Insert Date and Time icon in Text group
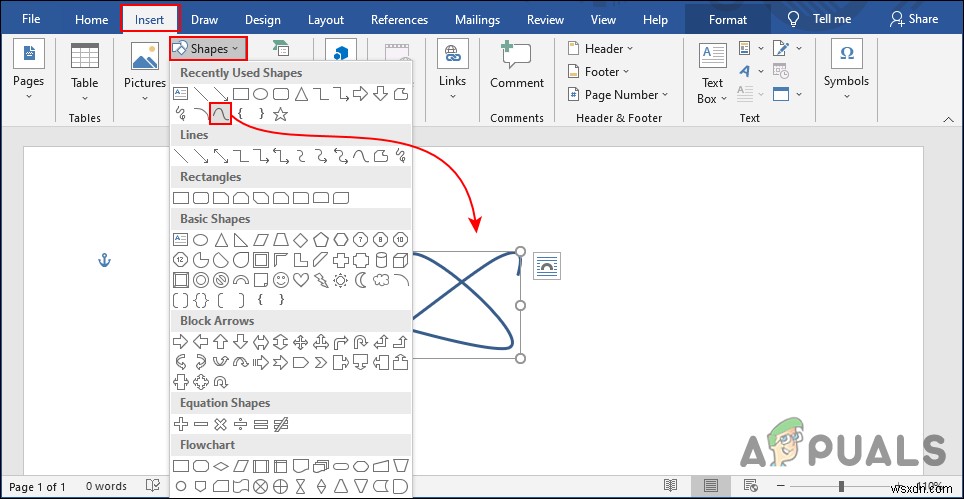The height and width of the screenshot is (499, 964). pos(781,71)
